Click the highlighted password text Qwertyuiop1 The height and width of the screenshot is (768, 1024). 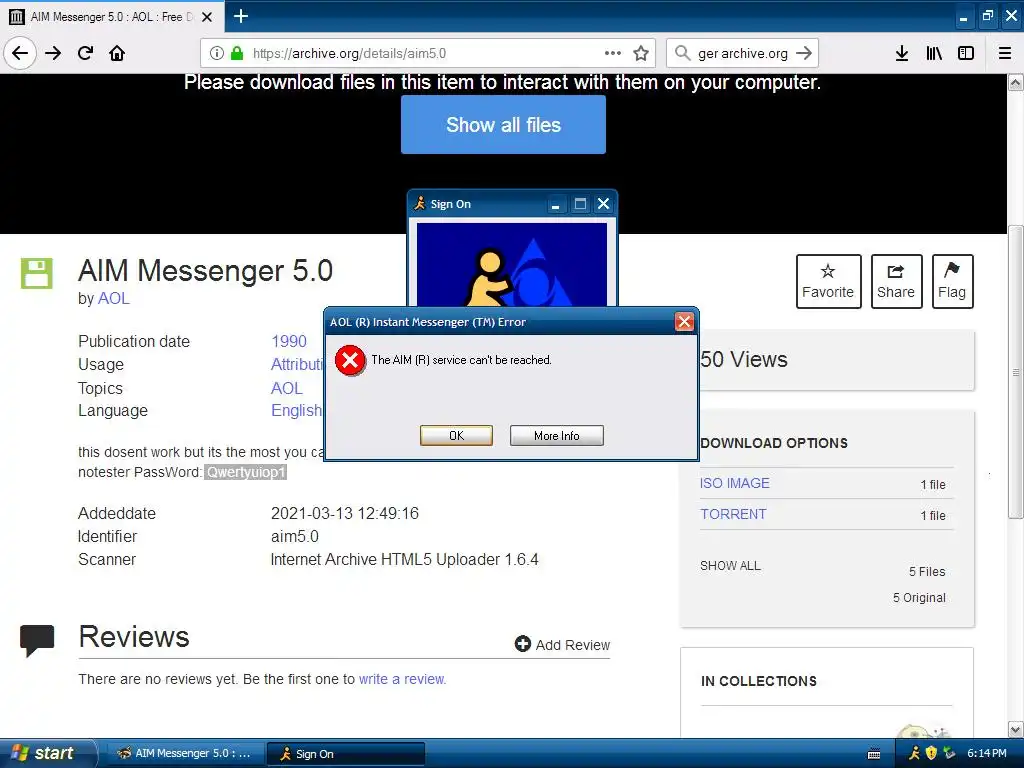[246, 472]
